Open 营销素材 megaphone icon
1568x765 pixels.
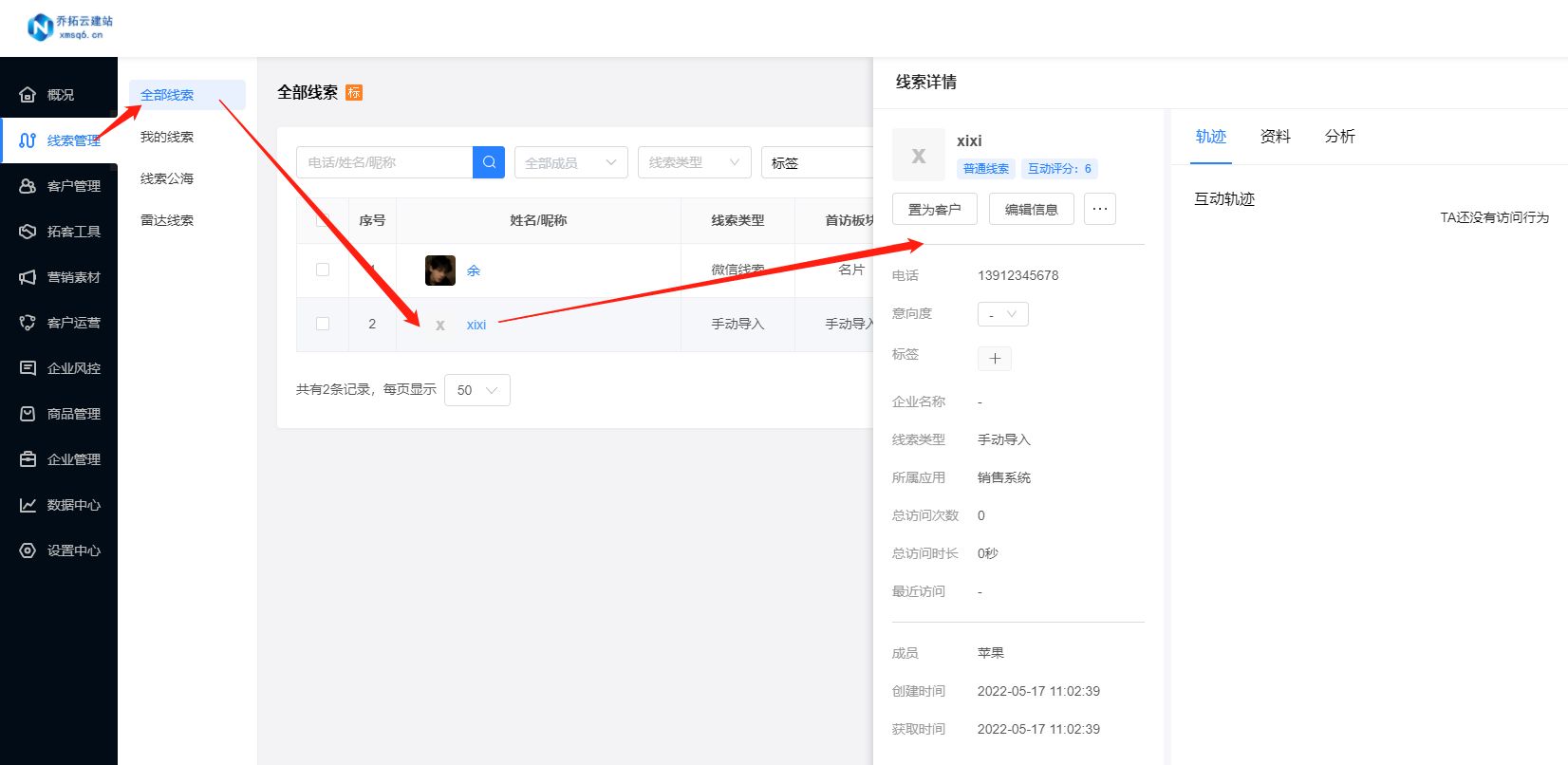click(28, 277)
